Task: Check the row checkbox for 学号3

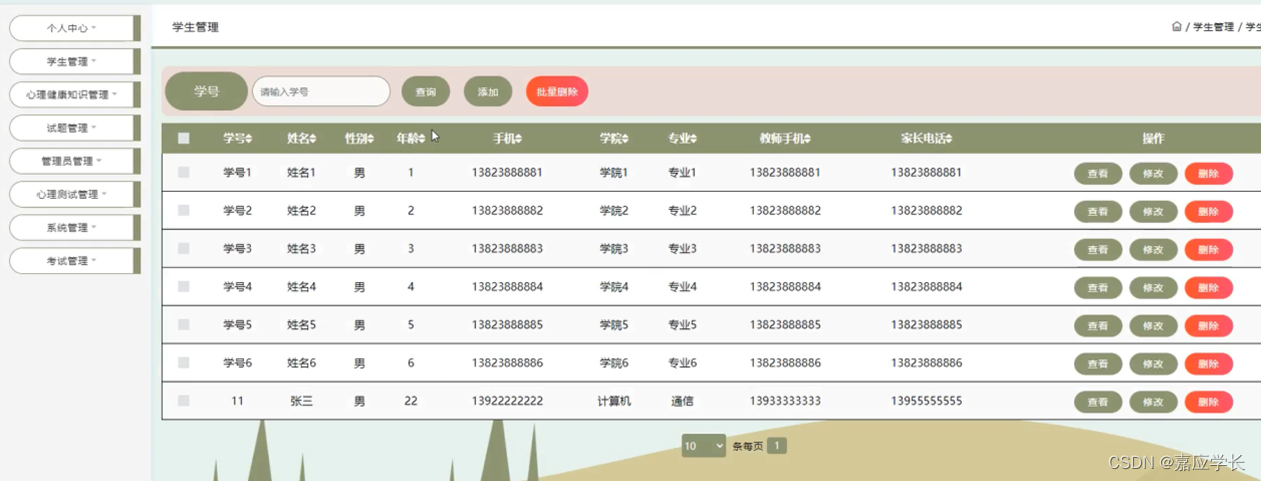Action: [x=183, y=248]
